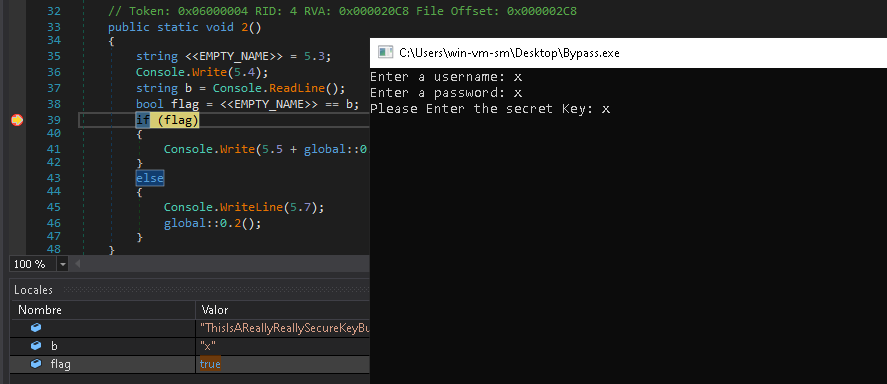Click the method name 2 in "public static void 2()"
The image size is (887, 384).
[x=244, y=27]
